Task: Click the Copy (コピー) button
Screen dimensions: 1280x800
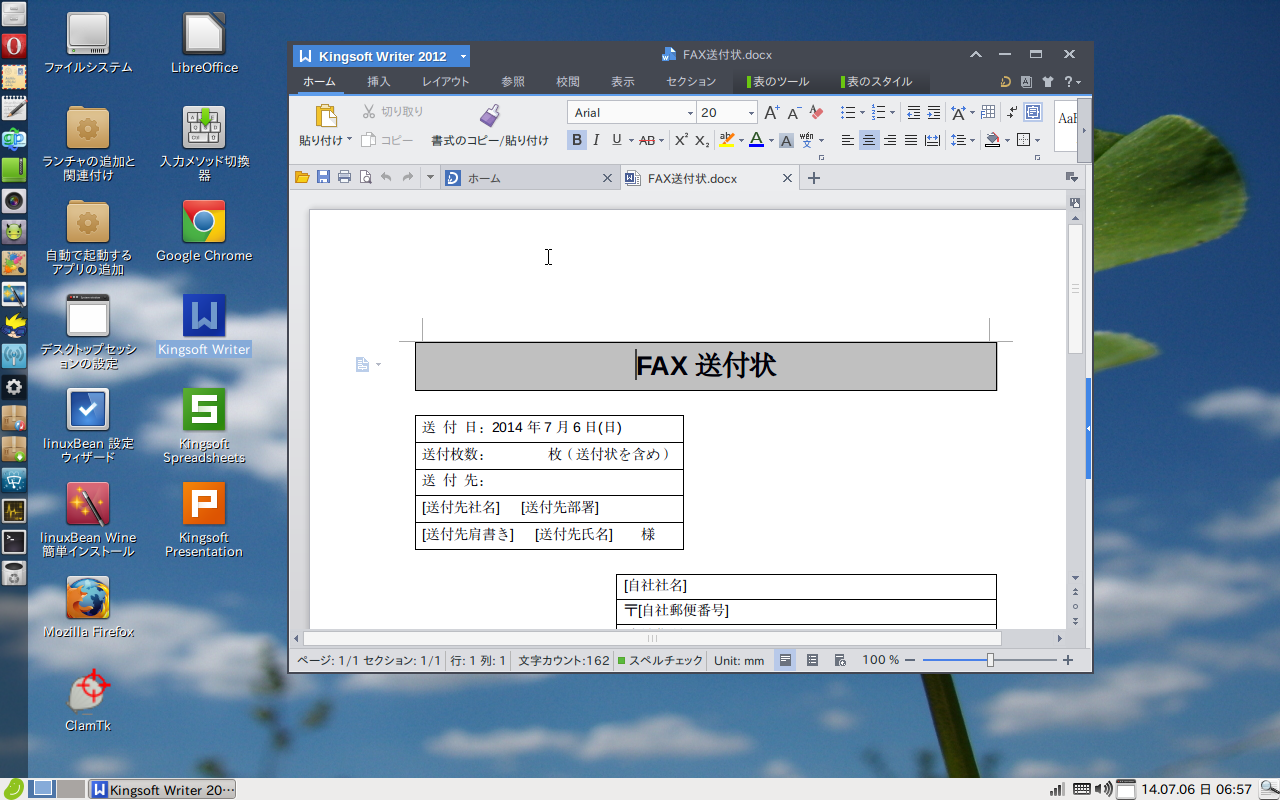Action: [387, 140]
